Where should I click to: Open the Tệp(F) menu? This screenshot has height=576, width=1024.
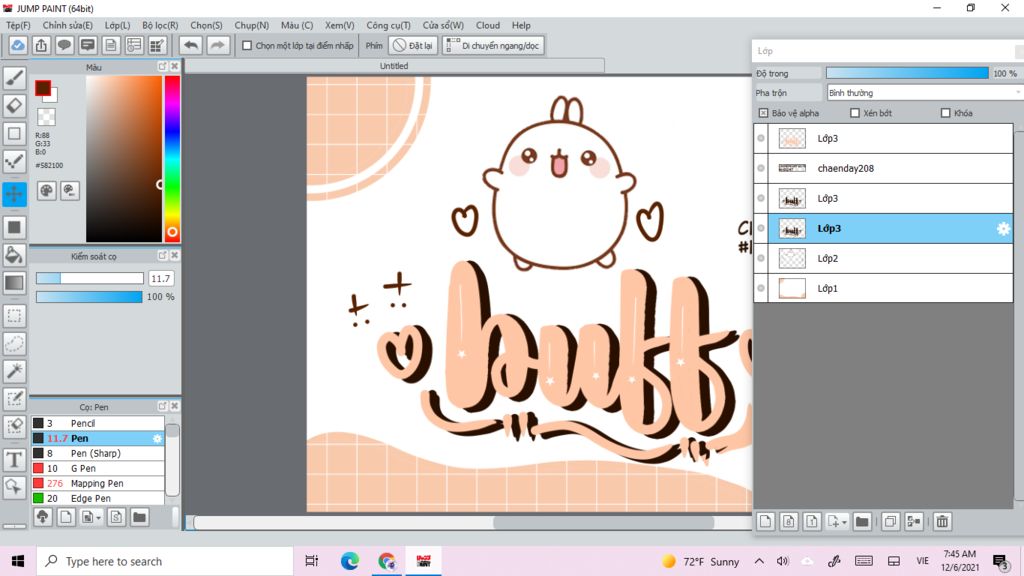(18, 25)
